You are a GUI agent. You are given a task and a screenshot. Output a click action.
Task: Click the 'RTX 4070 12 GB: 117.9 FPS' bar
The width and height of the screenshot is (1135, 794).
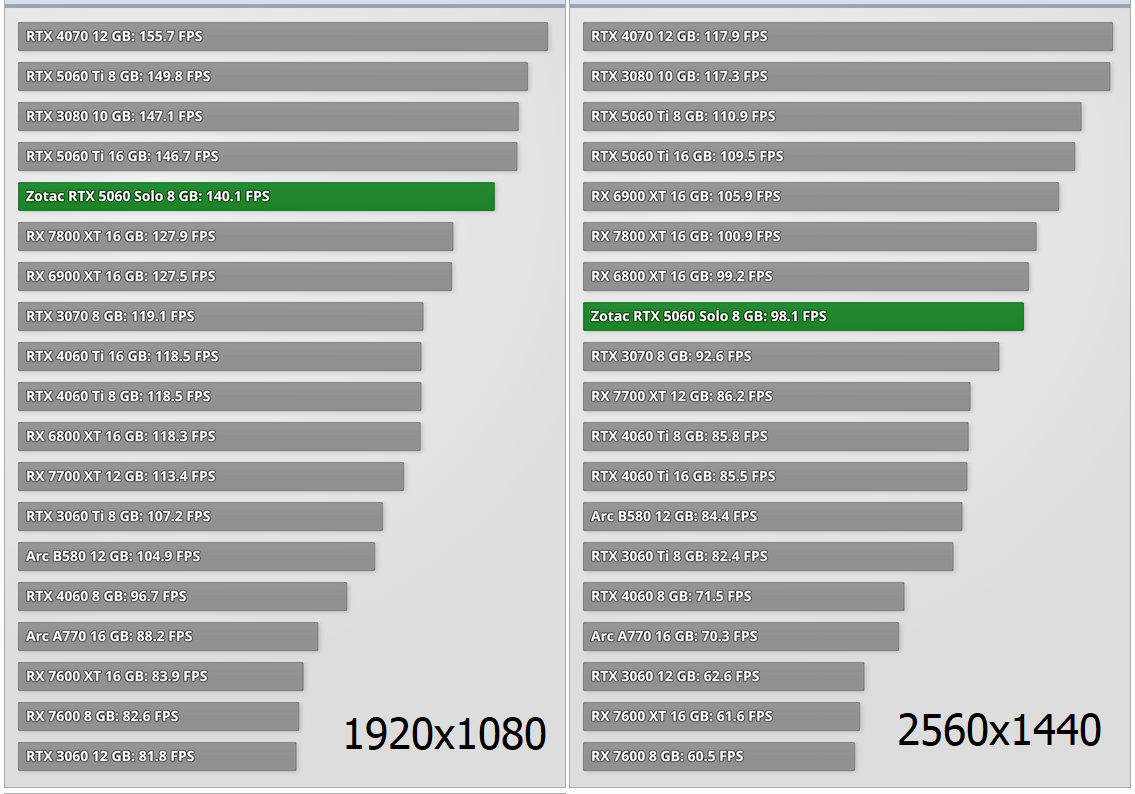coord(848,36)
